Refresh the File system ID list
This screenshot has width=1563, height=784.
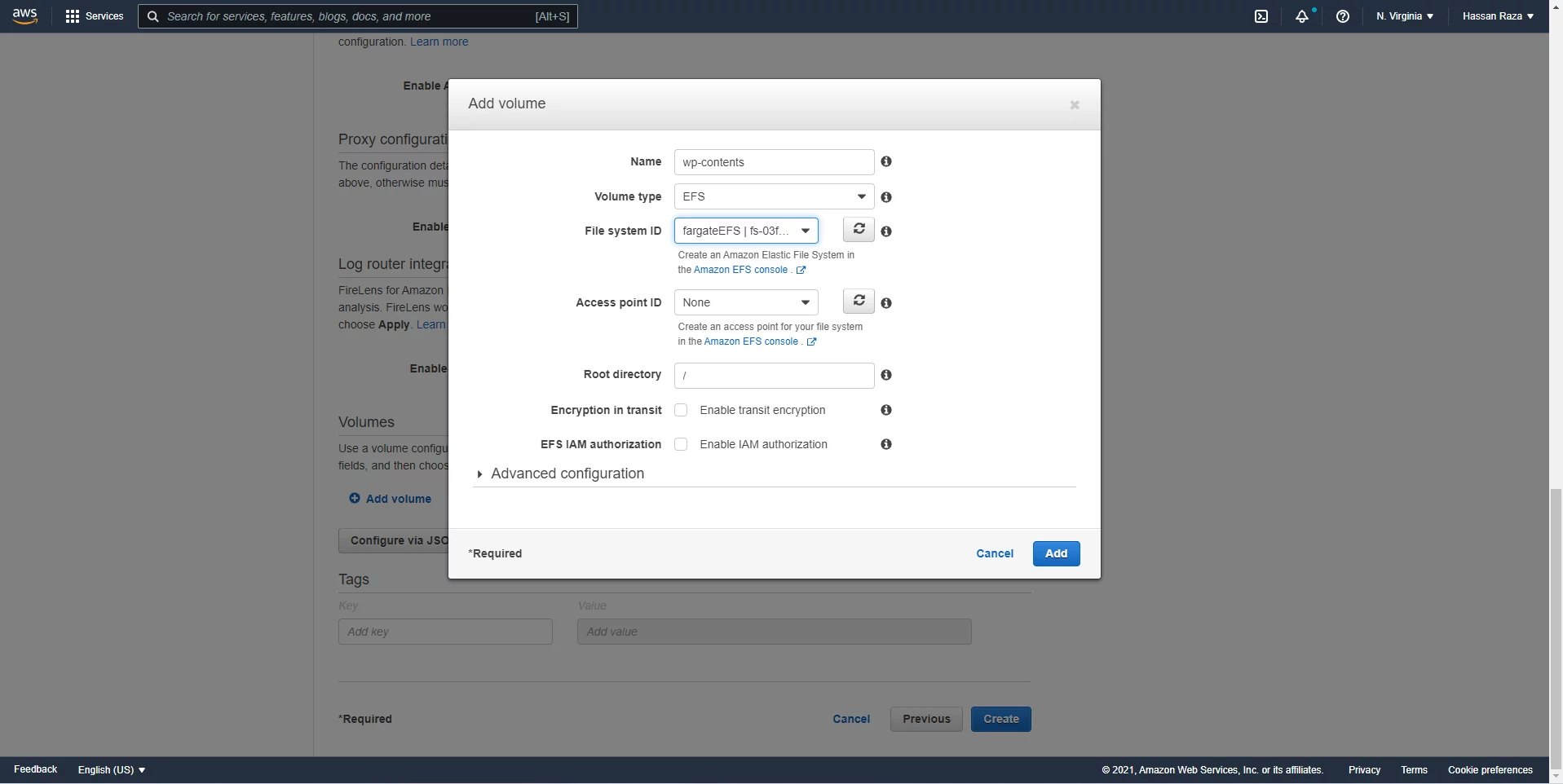pyautogui.click(x=859, y=229)
